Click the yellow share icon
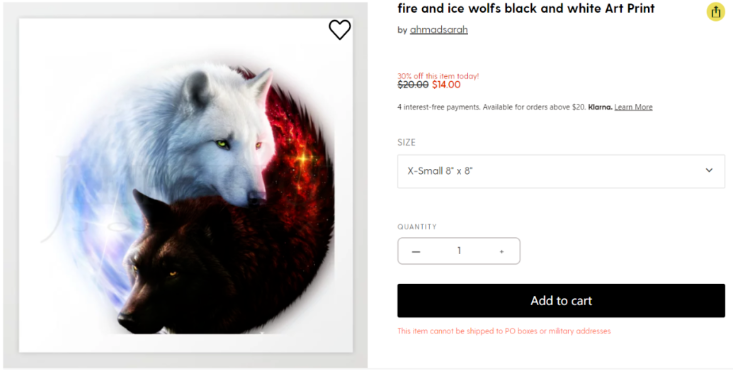The height and width of the screenshot is (372, 733). (x=716, y=12)
